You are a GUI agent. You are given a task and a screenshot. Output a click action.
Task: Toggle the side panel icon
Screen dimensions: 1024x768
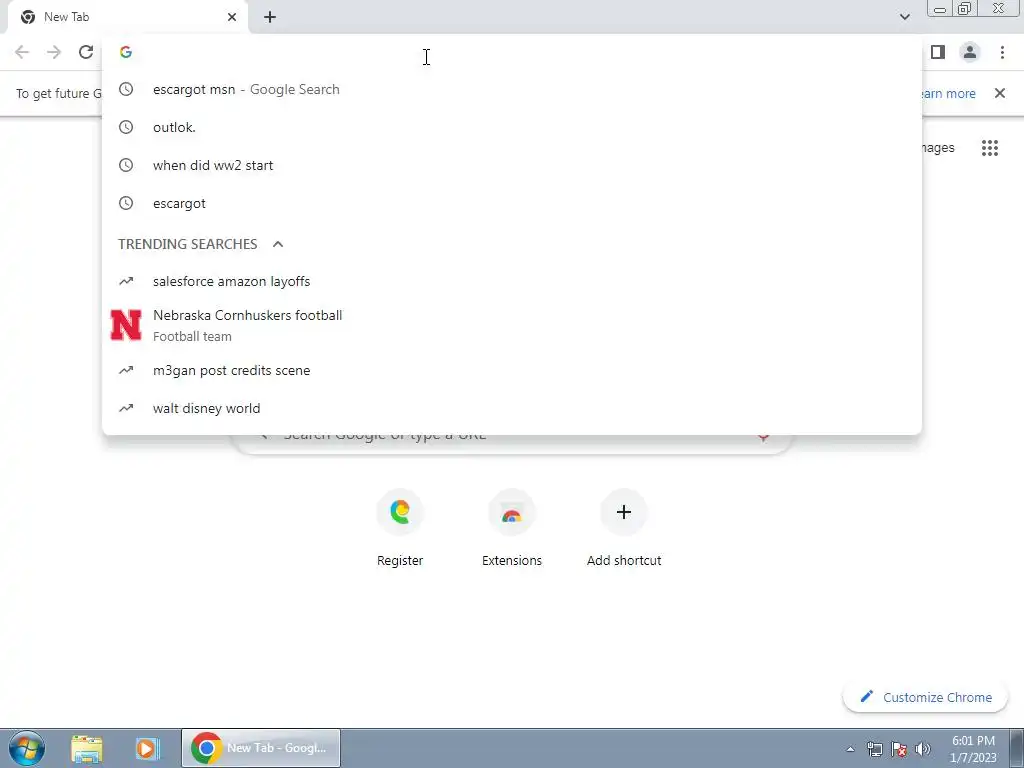coord(938,52)
